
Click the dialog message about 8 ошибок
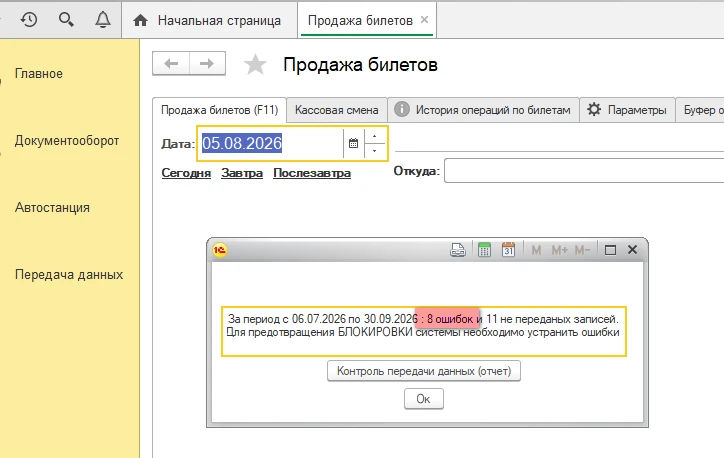coord(423,326)
